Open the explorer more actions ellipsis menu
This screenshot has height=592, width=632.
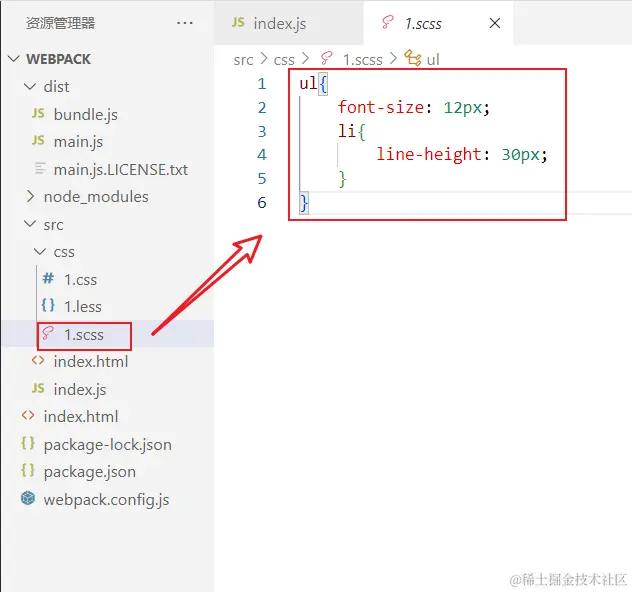coord(185,23)
